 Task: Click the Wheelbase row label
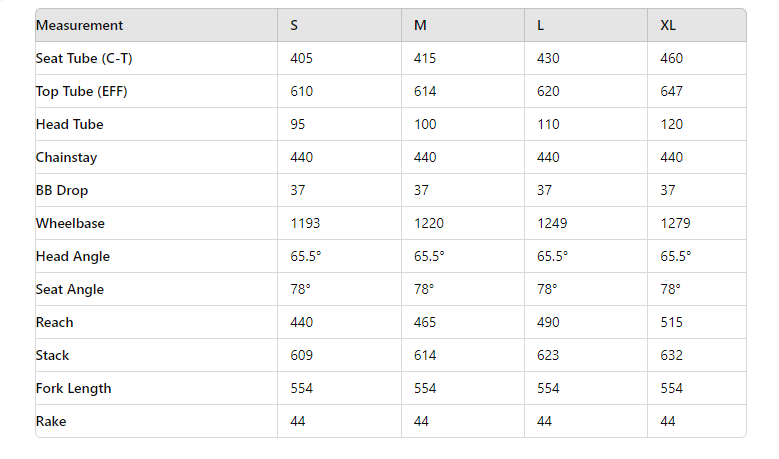(x=70, y=224)
